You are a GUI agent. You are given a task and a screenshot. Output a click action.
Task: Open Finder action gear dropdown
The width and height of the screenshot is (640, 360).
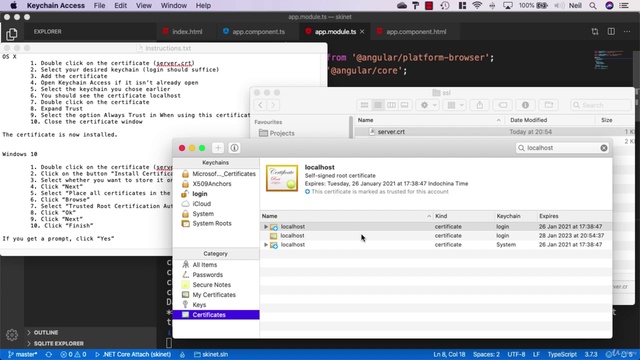coord(428,105)
